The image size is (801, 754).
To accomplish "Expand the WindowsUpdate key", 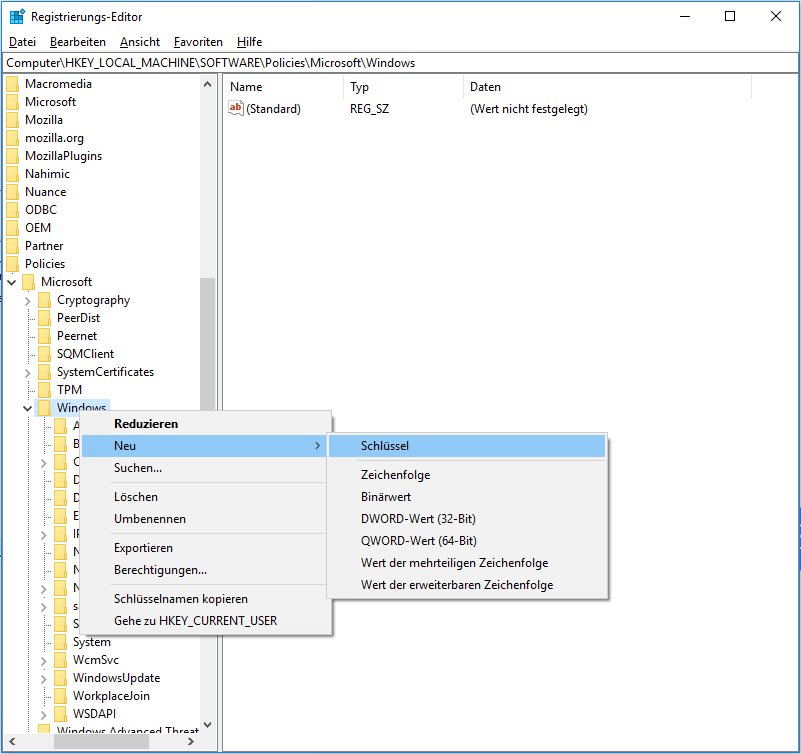I will 43,679.
